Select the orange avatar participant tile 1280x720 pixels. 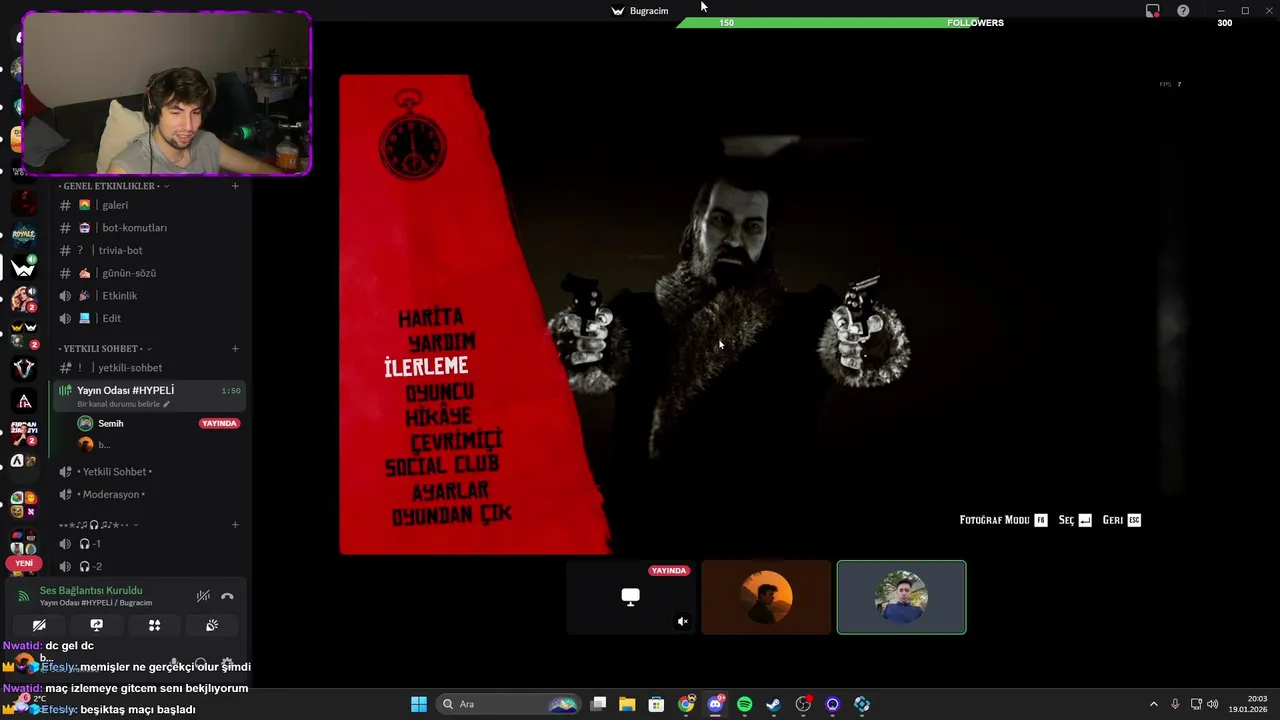766,597
